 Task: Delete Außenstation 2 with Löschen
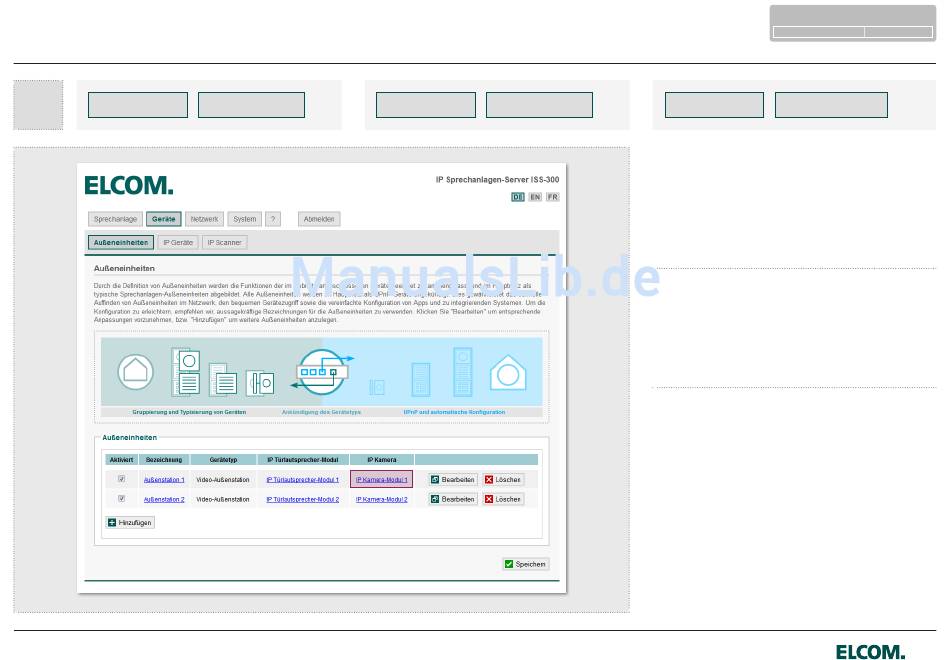tap(503, 499)
